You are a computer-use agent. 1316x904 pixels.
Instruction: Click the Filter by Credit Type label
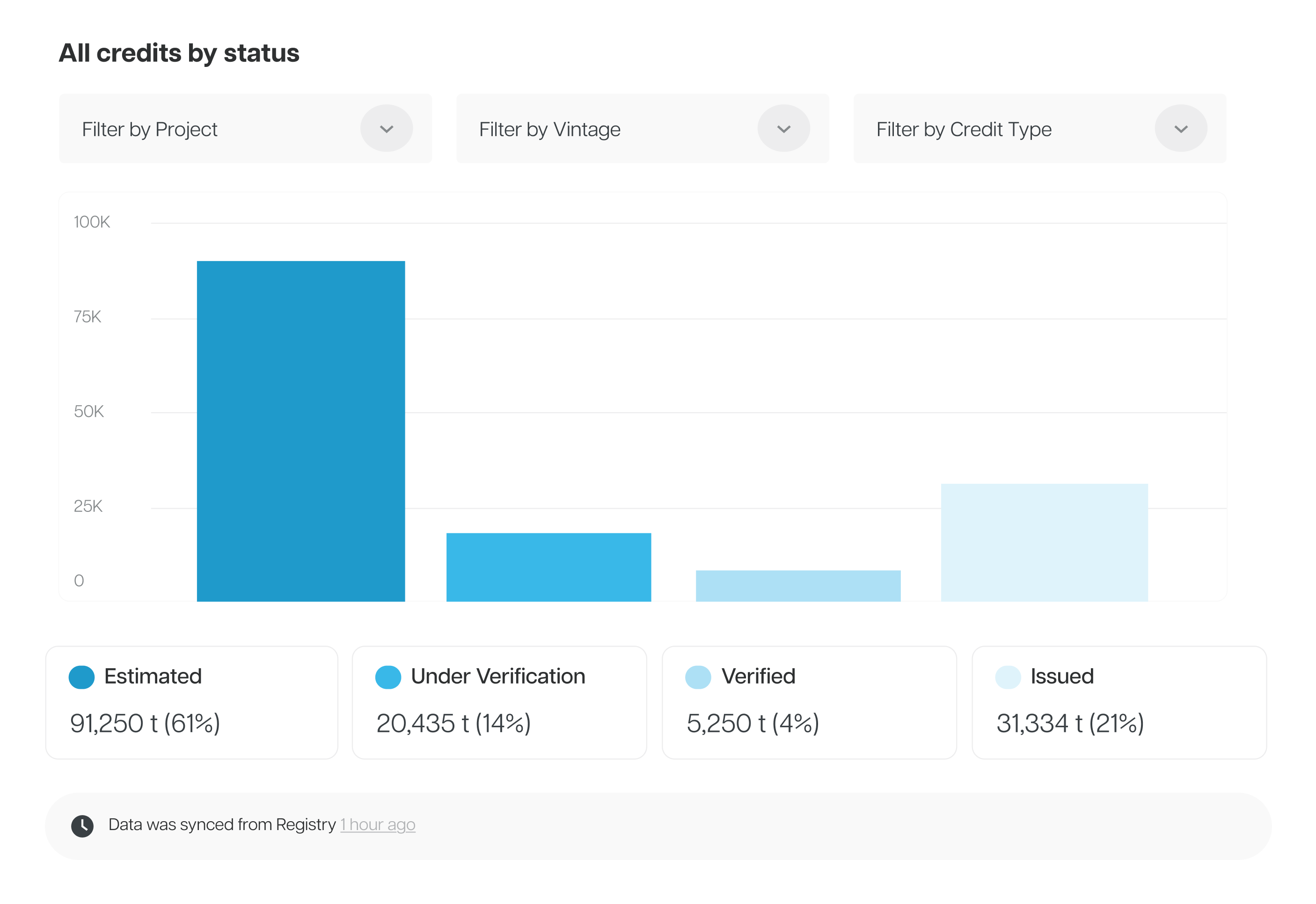click(x=964, y=130)
